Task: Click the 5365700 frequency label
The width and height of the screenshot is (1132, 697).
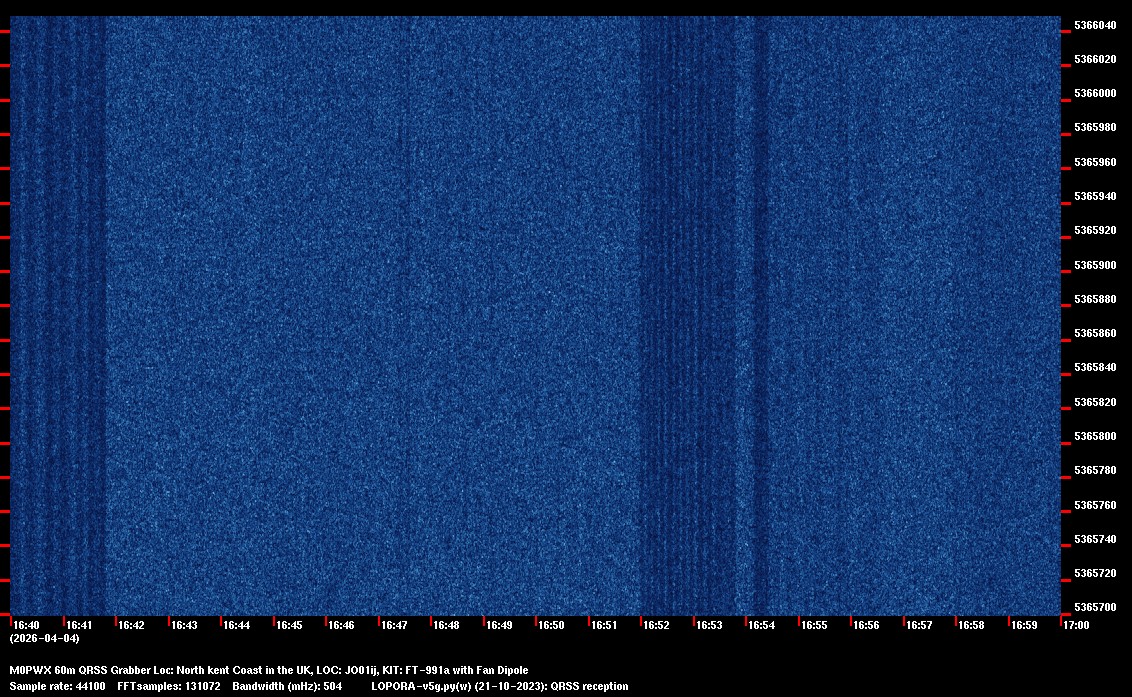Action: point(1095,607)
